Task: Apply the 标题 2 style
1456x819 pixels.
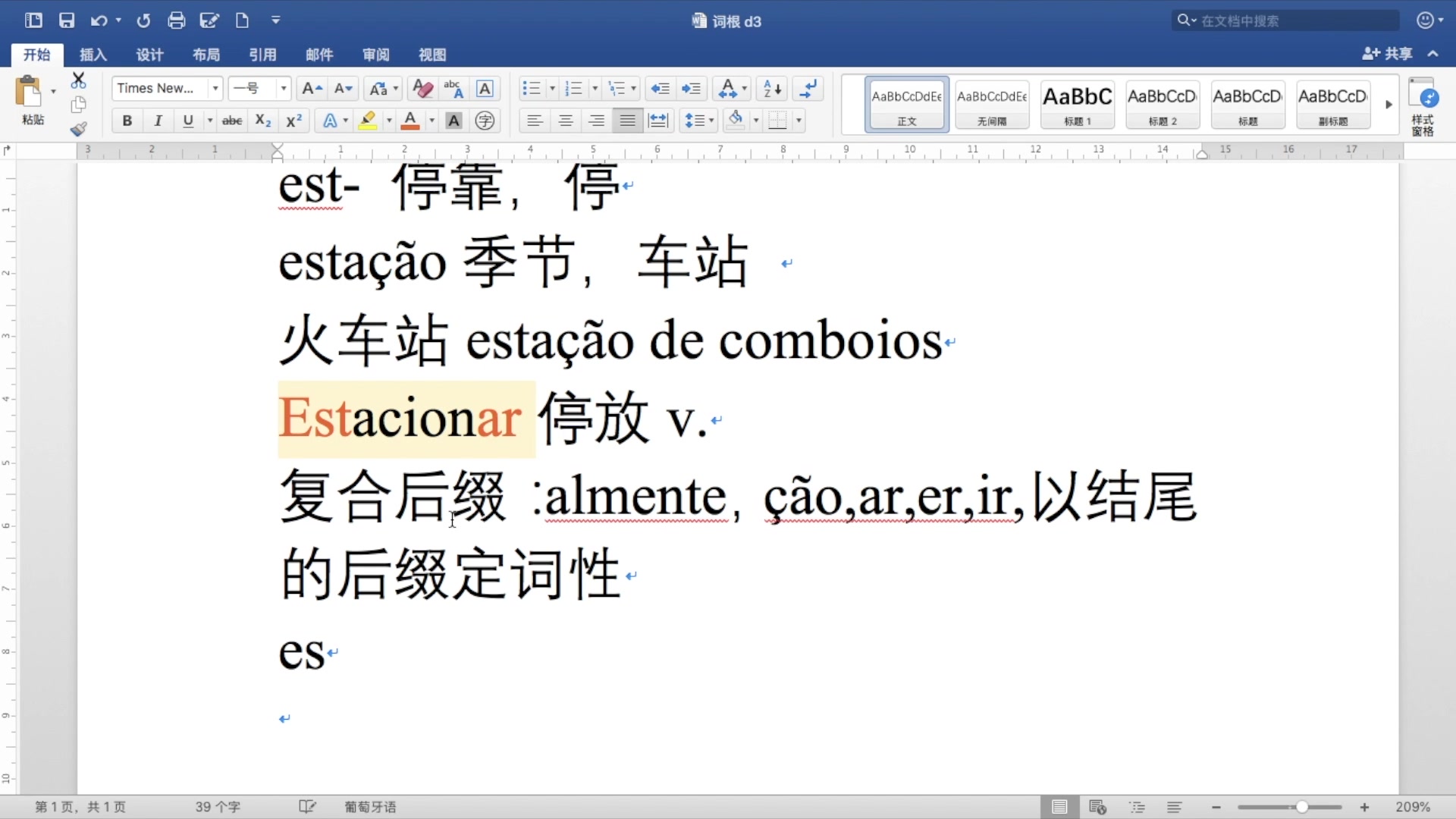Action: tap(1163, 105)
